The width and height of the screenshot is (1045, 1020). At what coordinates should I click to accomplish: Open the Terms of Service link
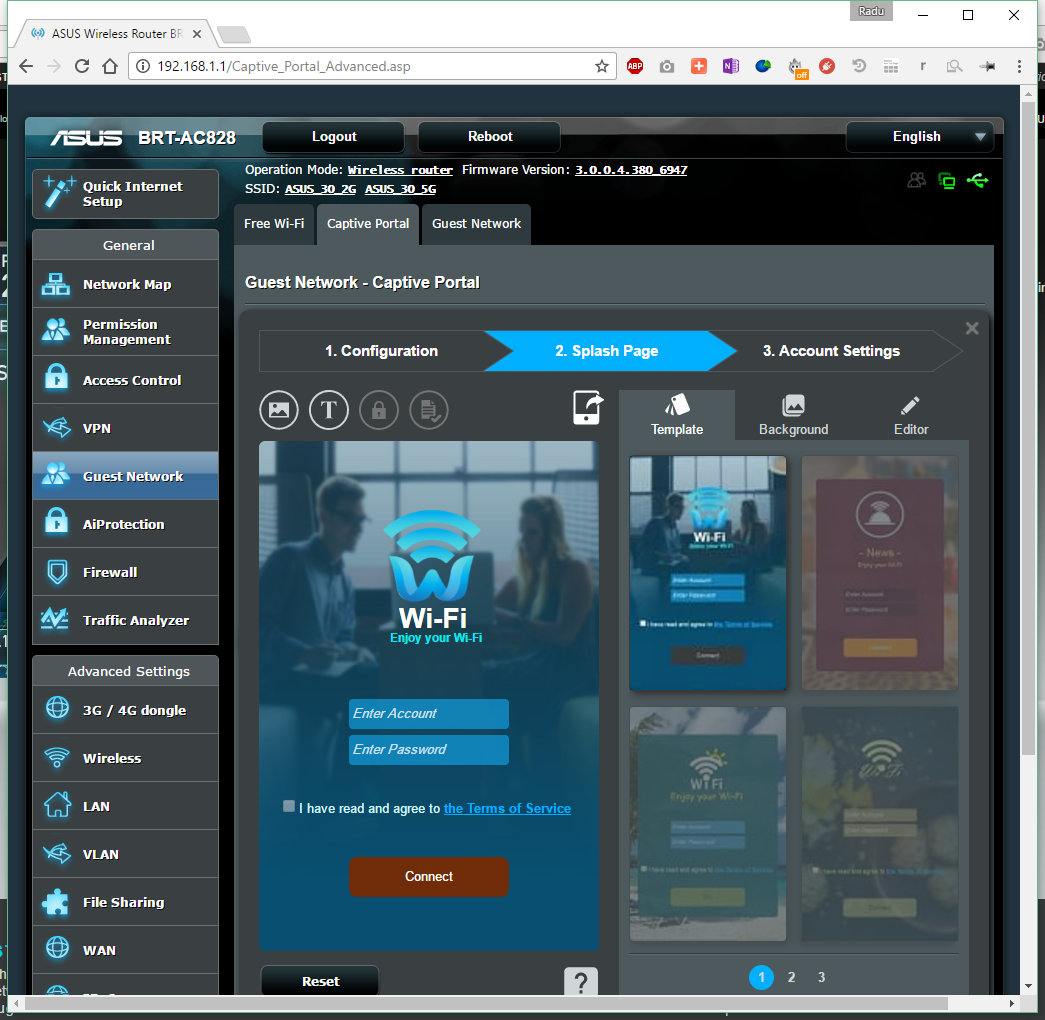(507, 808)
